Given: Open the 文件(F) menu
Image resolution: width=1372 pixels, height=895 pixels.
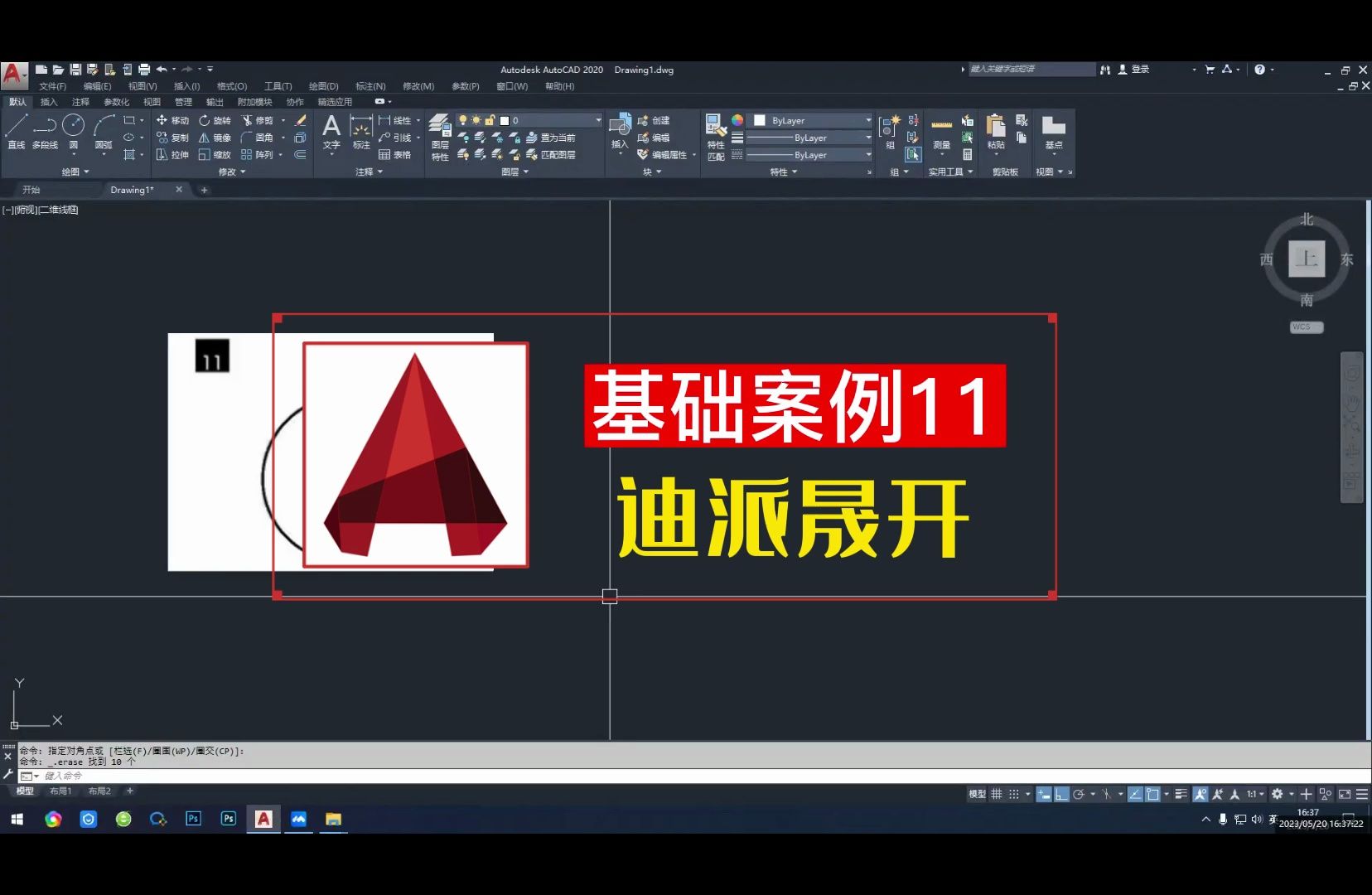Looking at the screenshot, I should click(52, 86).
